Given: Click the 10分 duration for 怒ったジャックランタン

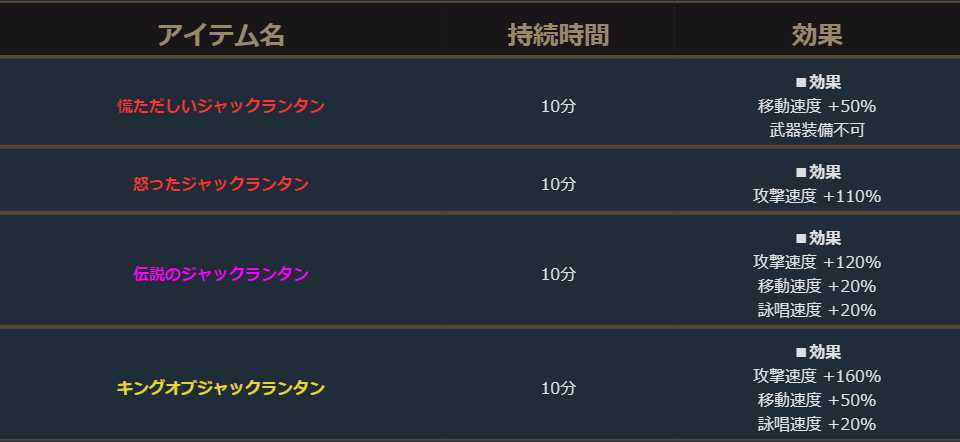Looking at the screenshot, I should pyautogui.click(x=558, y=184).
